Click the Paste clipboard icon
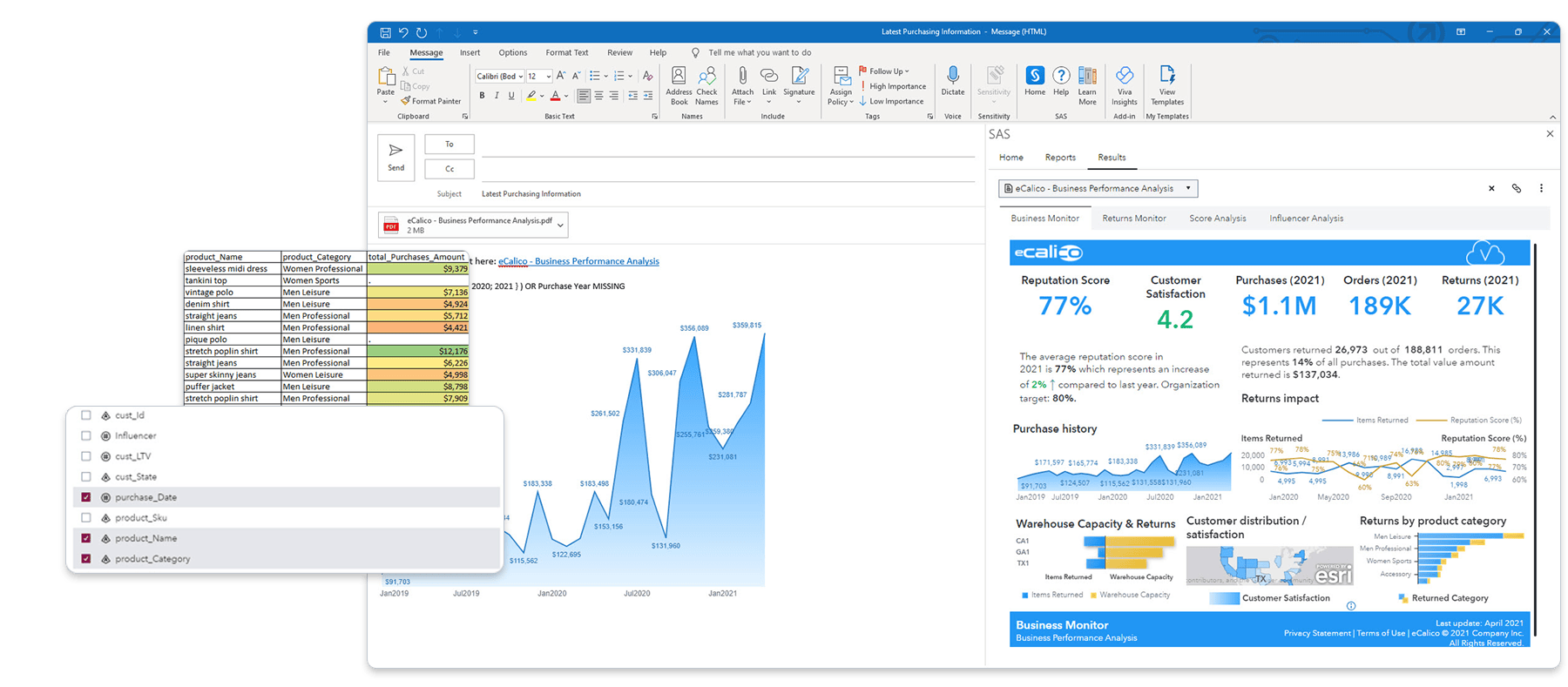The width and height of the screenshot is (1568, 687). pos(386,78)
